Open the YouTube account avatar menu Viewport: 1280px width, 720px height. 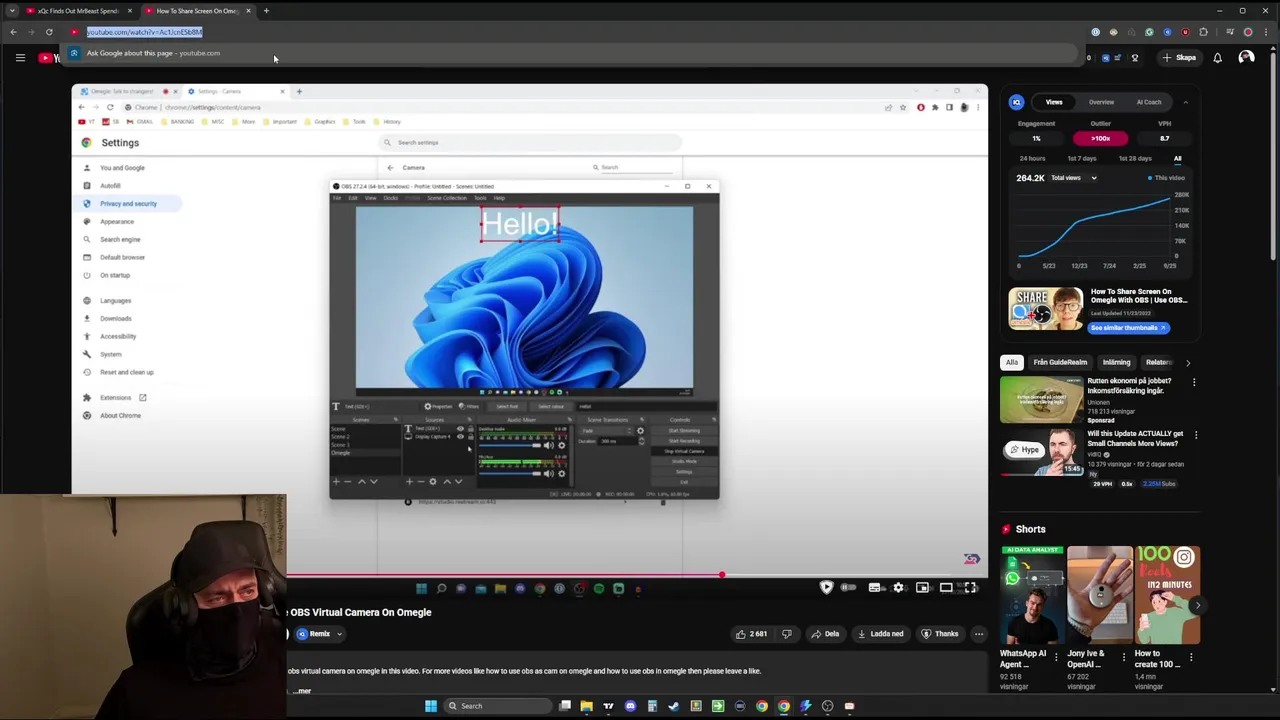1246,58
